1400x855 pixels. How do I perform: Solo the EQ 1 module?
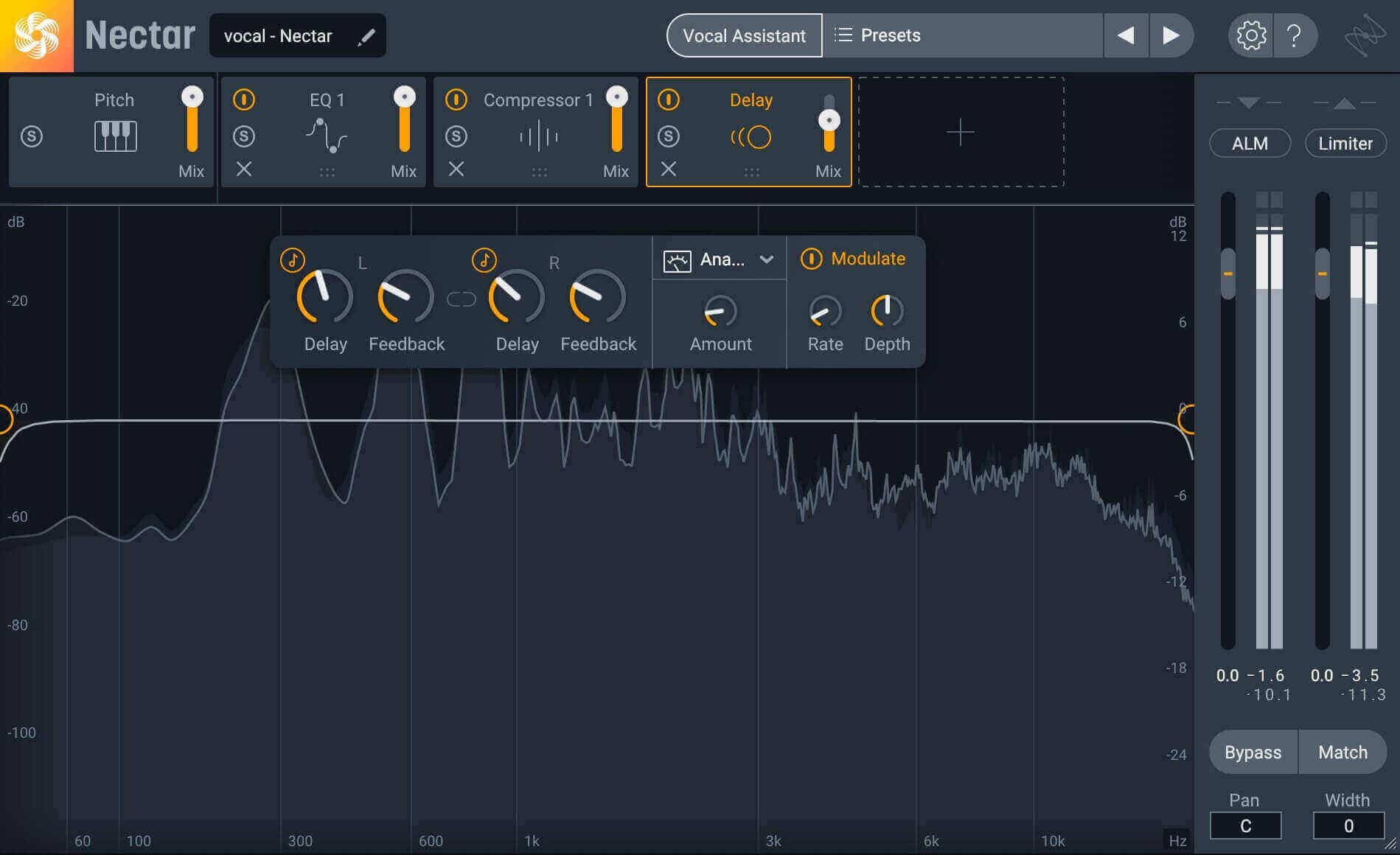coord(244,136)
